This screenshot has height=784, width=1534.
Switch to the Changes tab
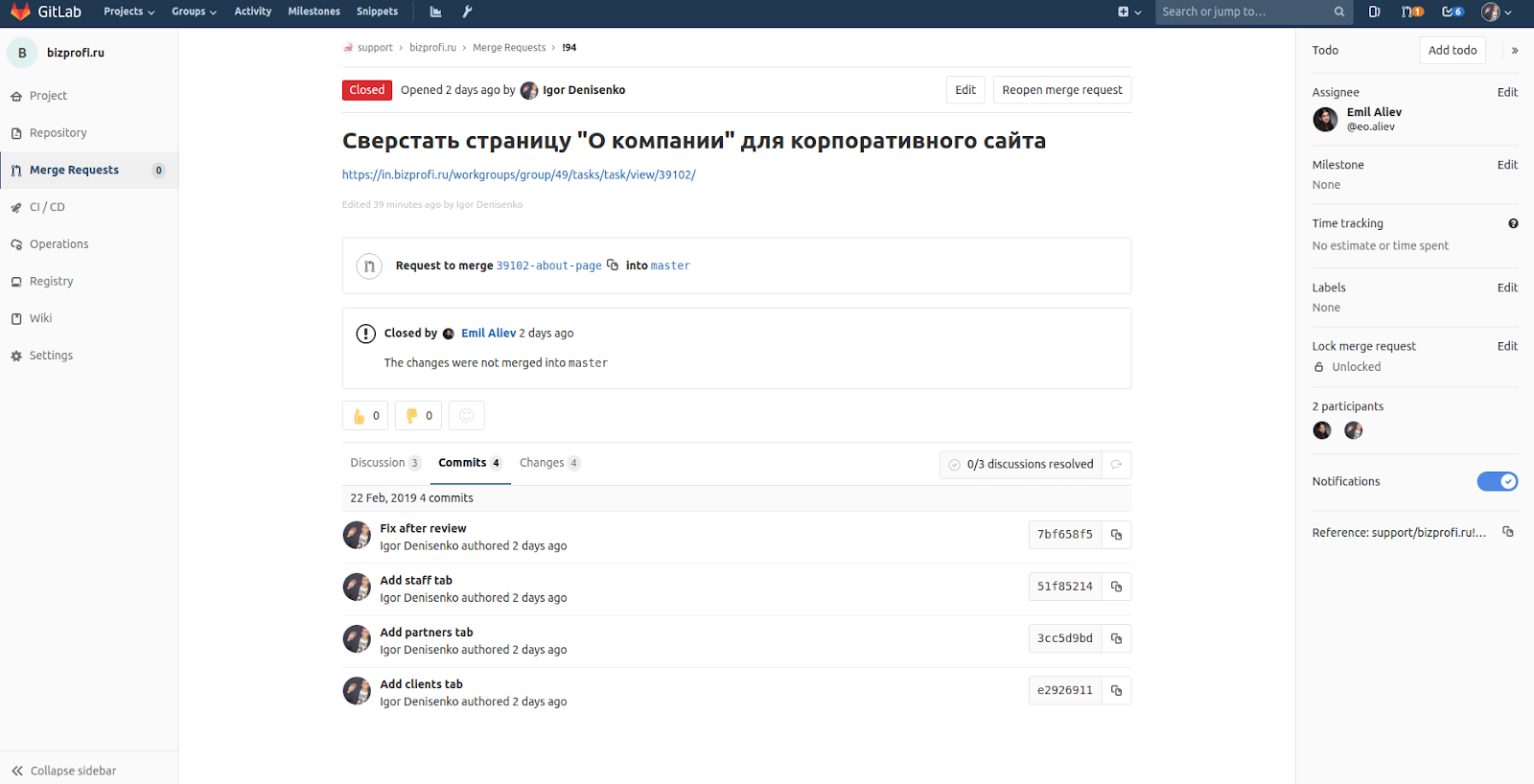tap(548, 463)
